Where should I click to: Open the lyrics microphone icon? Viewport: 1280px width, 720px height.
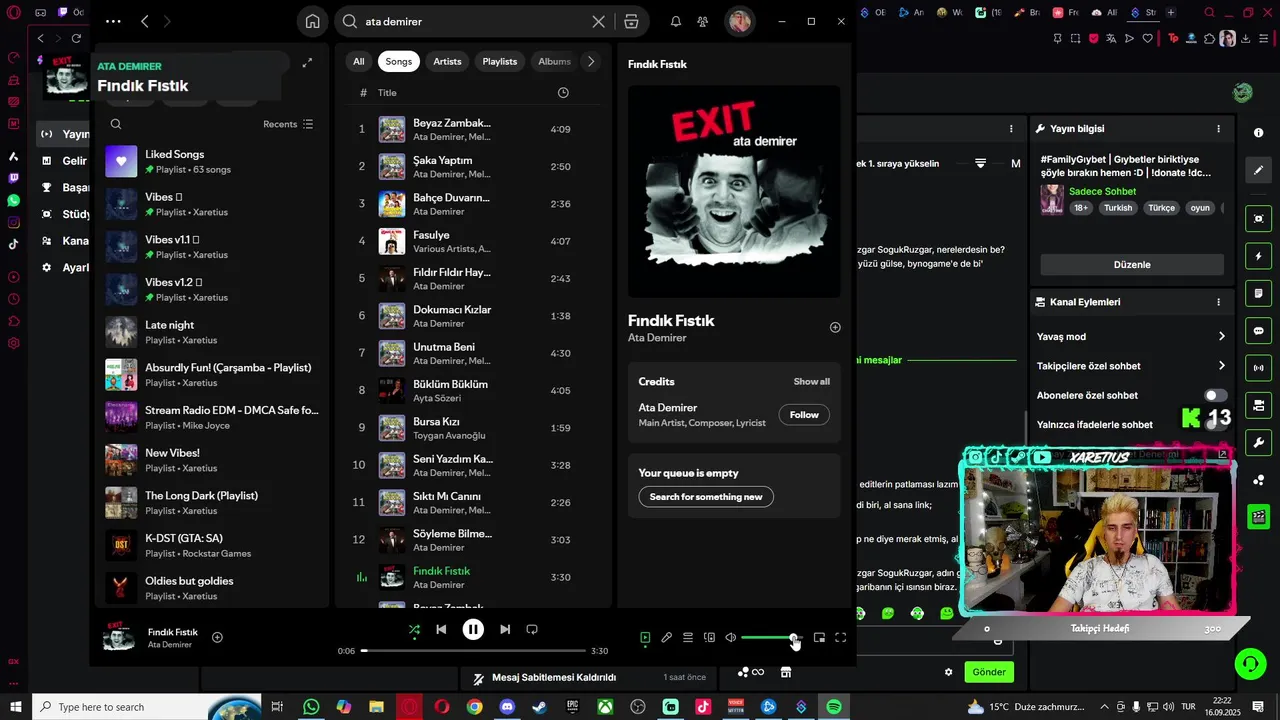[x=667, y=637]
